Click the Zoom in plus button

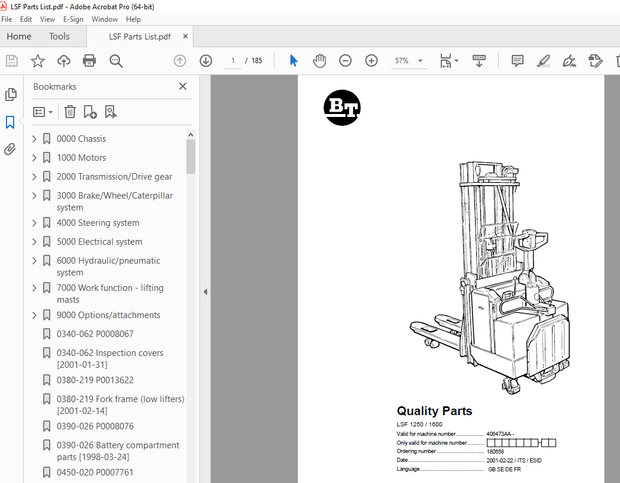coord(371,61)
